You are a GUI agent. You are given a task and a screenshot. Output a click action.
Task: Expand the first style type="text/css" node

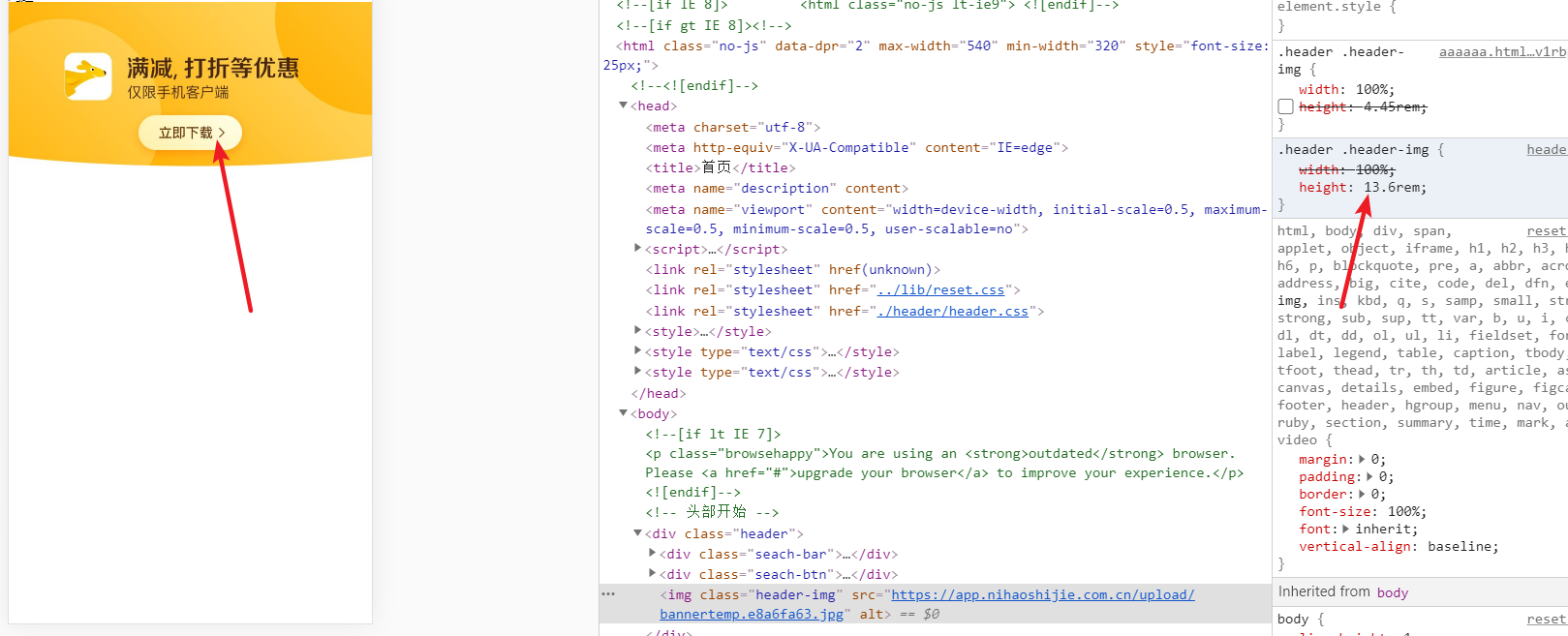637,351
